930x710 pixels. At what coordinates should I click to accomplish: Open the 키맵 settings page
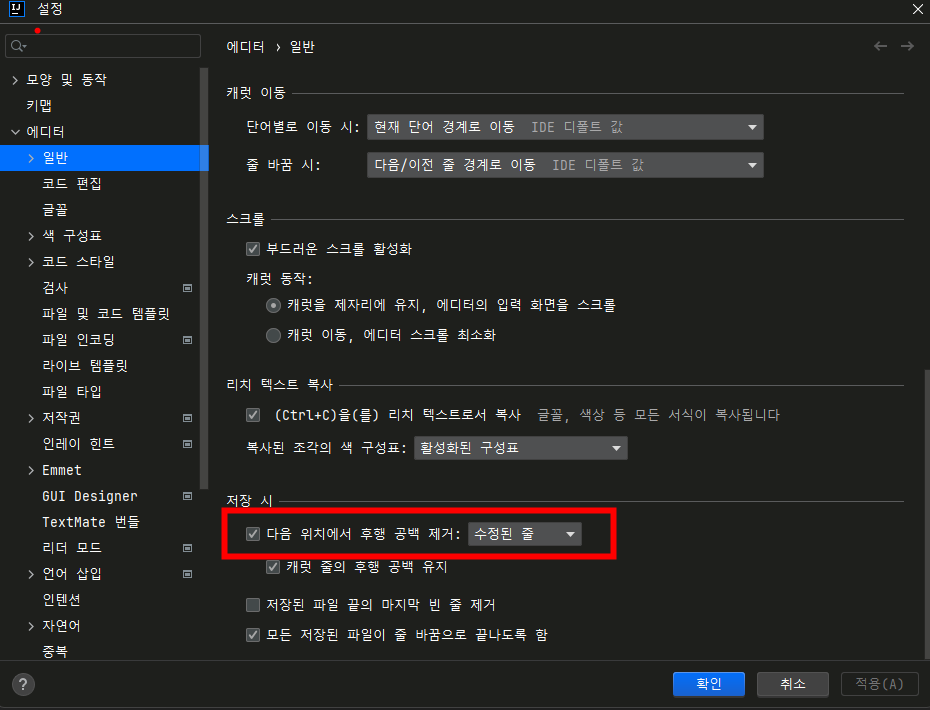point(39,106)
